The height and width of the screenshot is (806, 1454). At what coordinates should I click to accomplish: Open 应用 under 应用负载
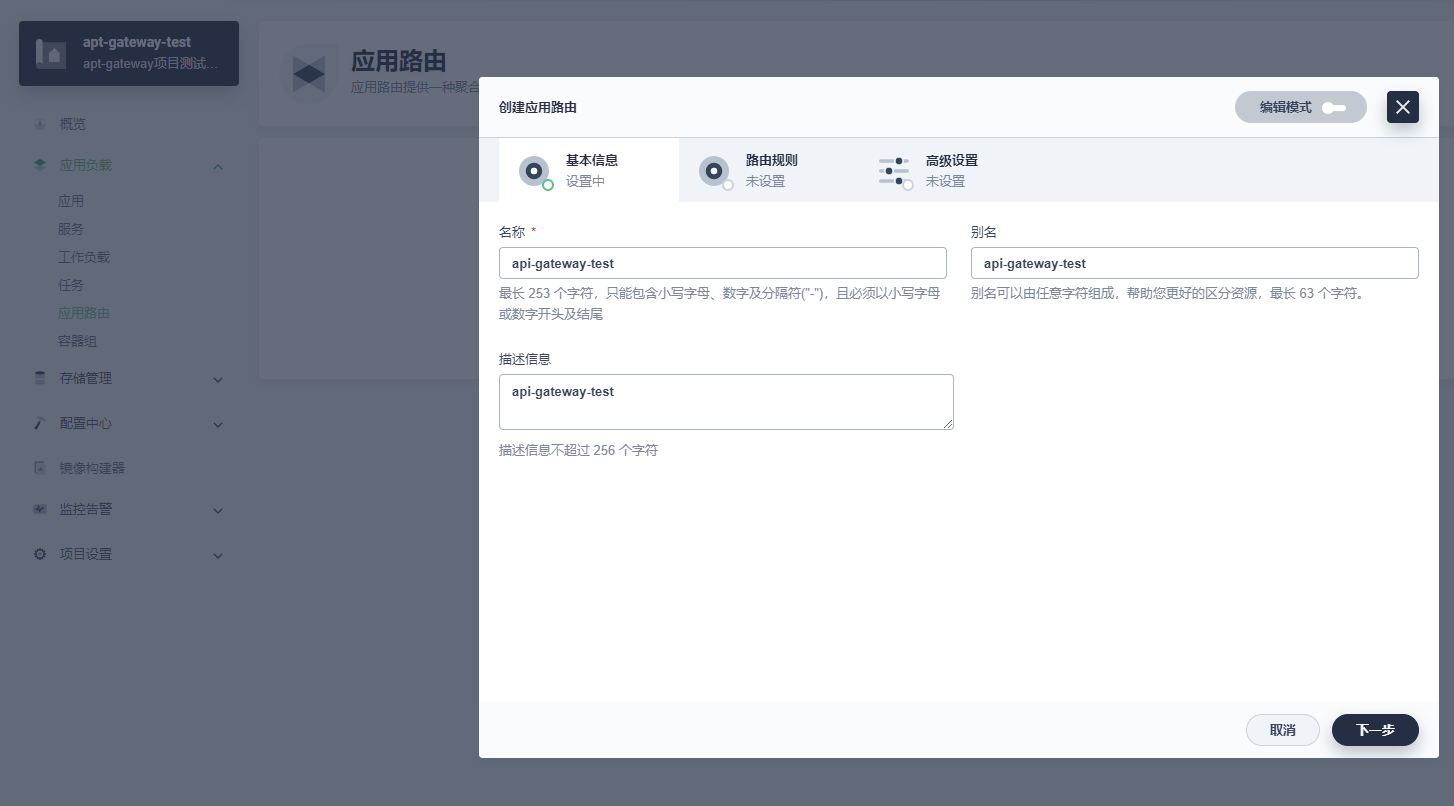tap(71, 201)
